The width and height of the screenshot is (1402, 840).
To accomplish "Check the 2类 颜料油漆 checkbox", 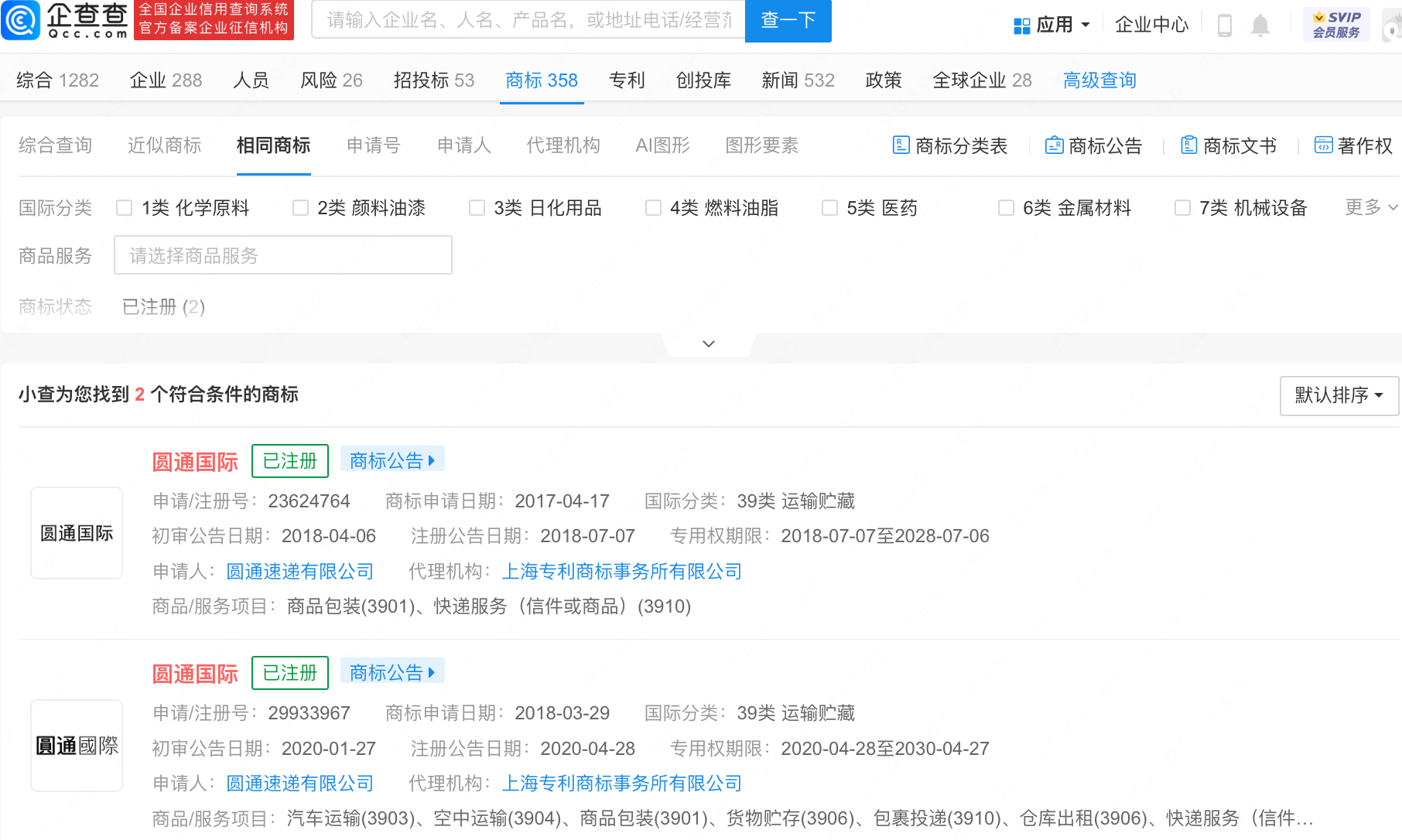I will pyautogui.click(x=300, y=207).
